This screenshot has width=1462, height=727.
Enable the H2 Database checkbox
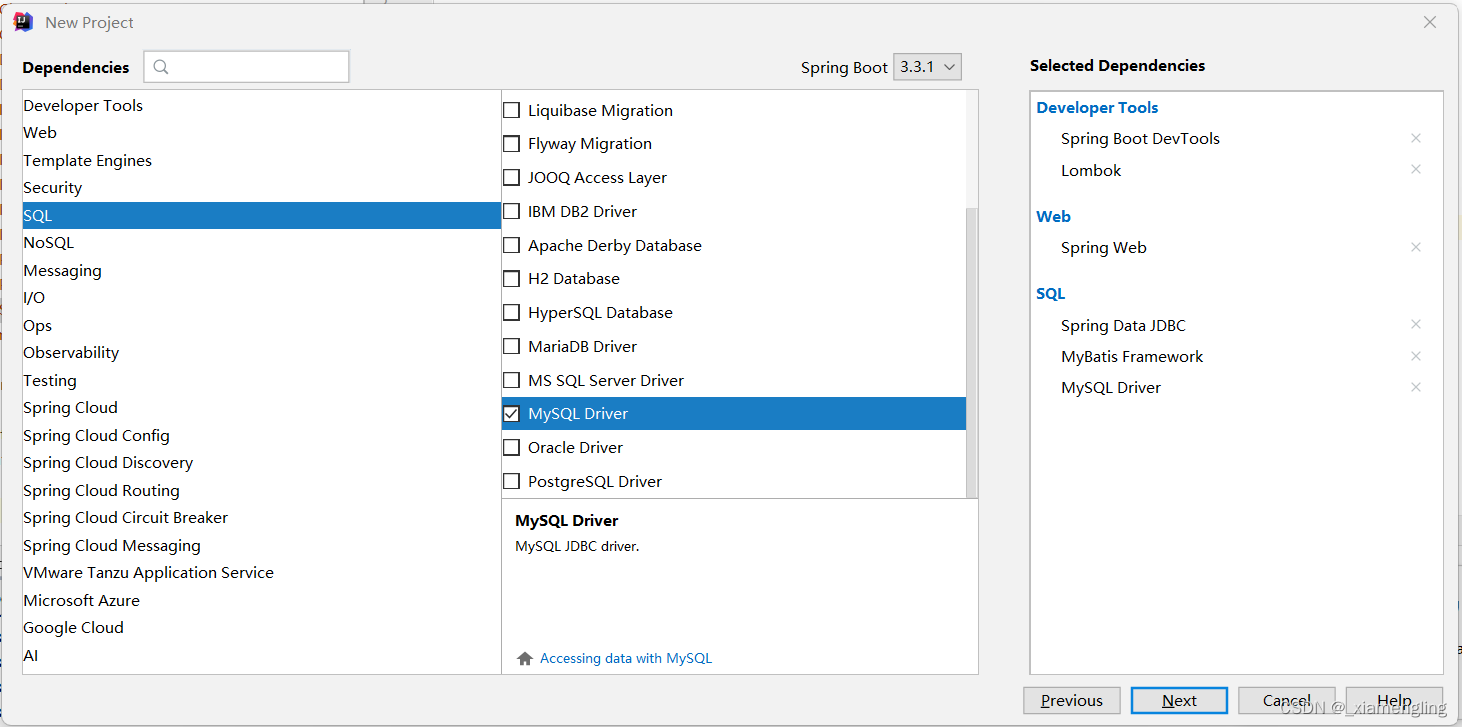coord(512,279)
